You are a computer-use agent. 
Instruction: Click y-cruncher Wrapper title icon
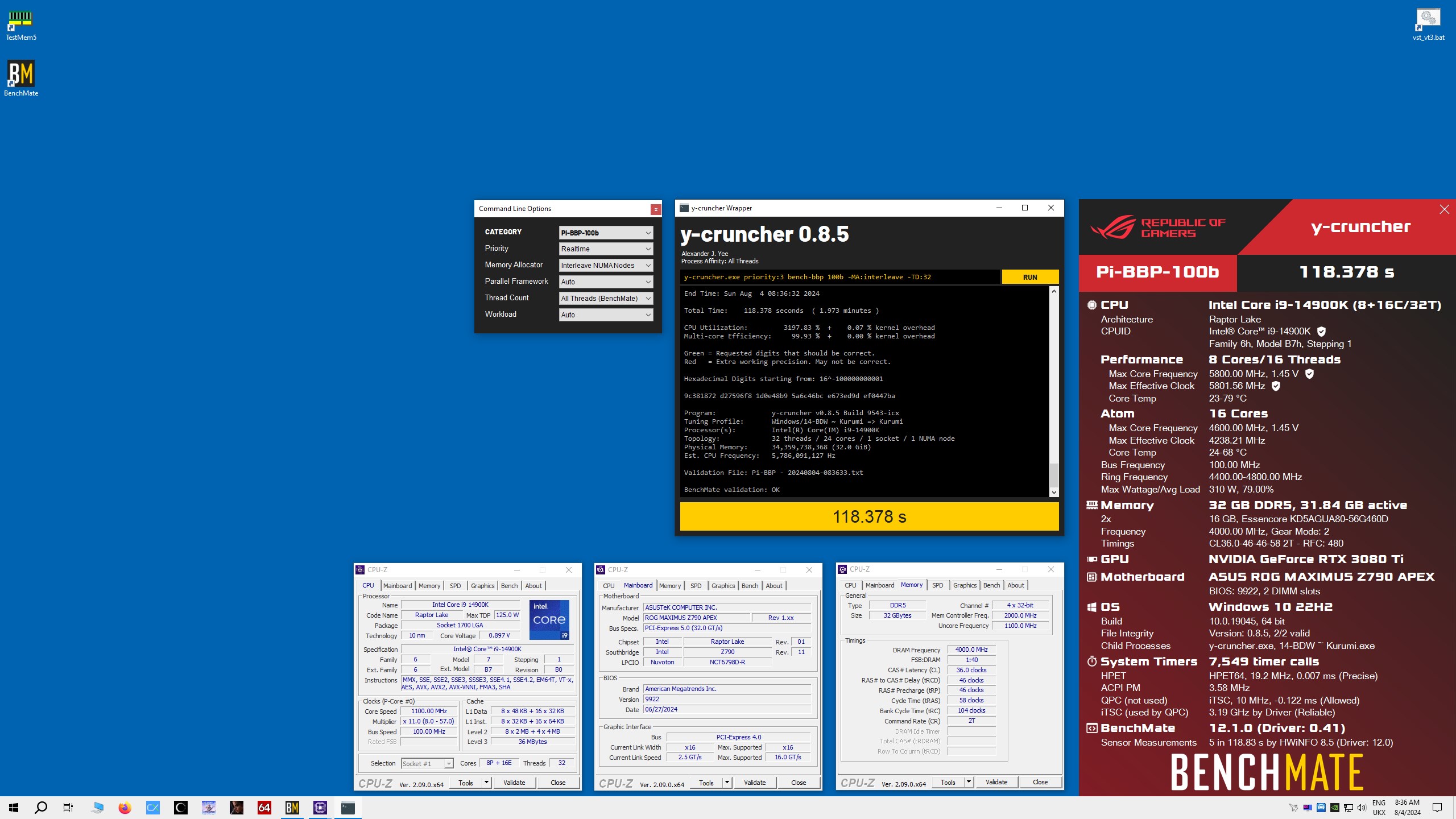[x=684, y=208]
